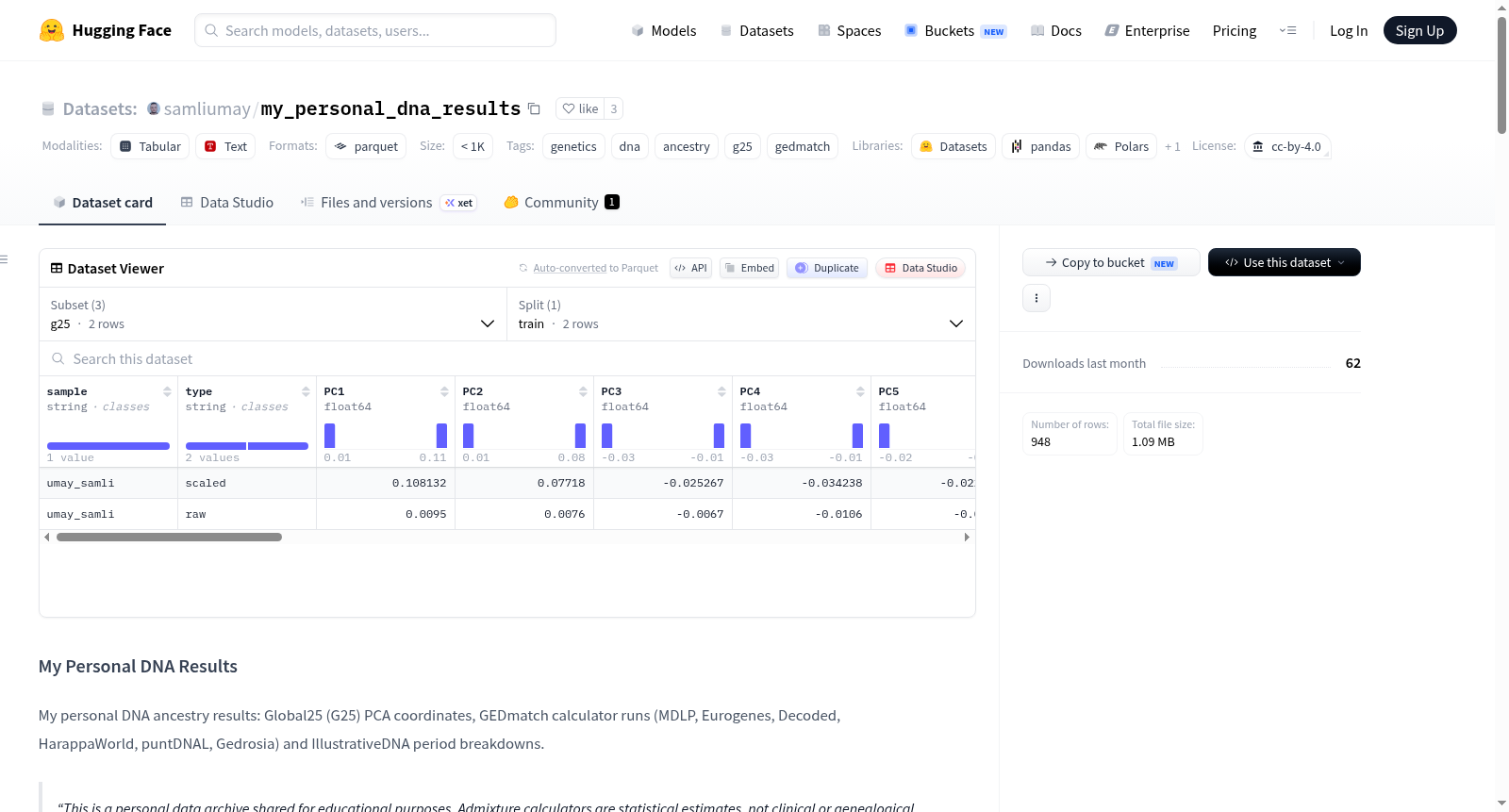Sort the PC2 column
Image resolution: width=1509 pixels, height=812 pixels.
pyautogui.click(x=583, y=391)
